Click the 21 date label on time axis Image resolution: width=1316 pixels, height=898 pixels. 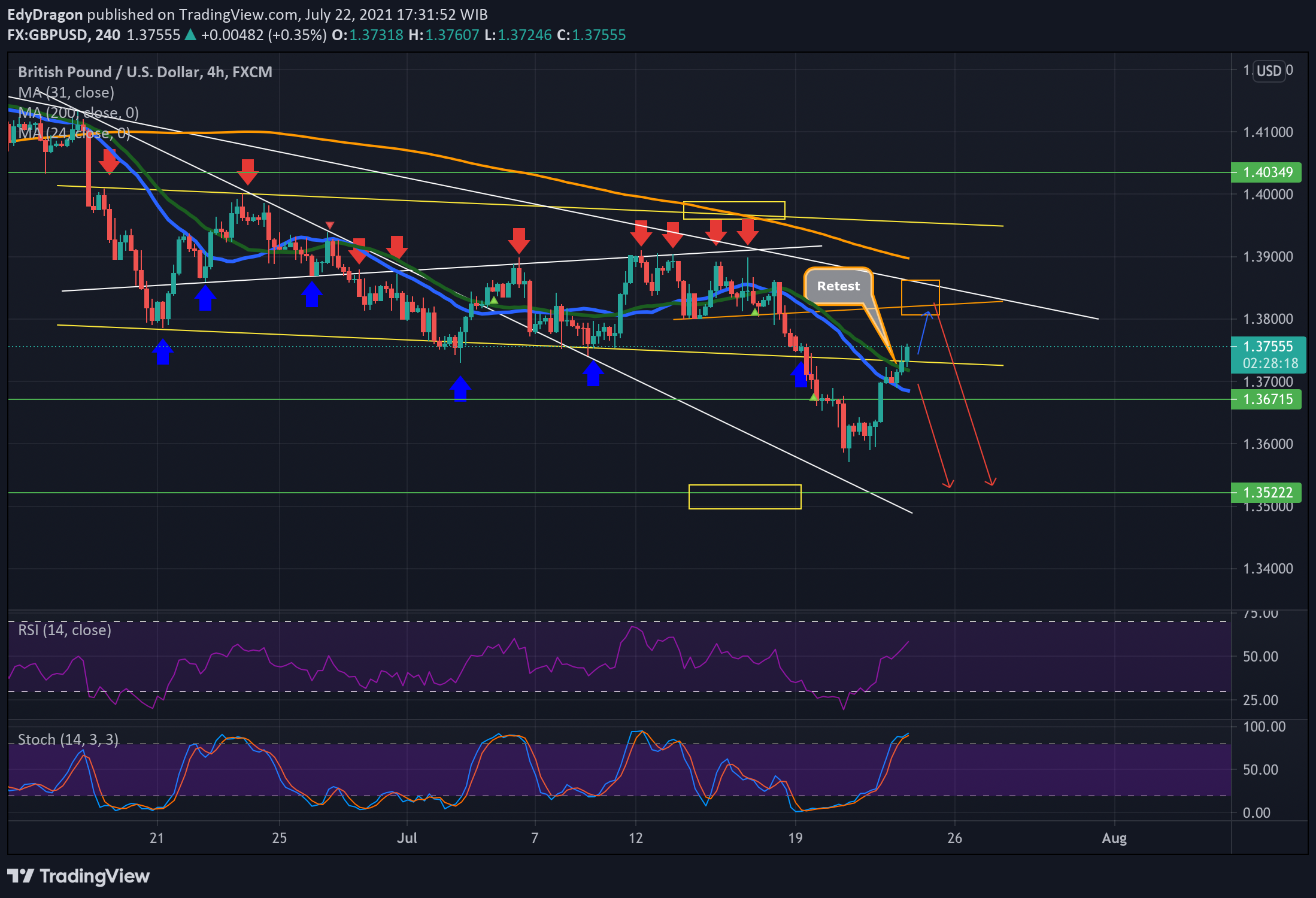point(157,838)
